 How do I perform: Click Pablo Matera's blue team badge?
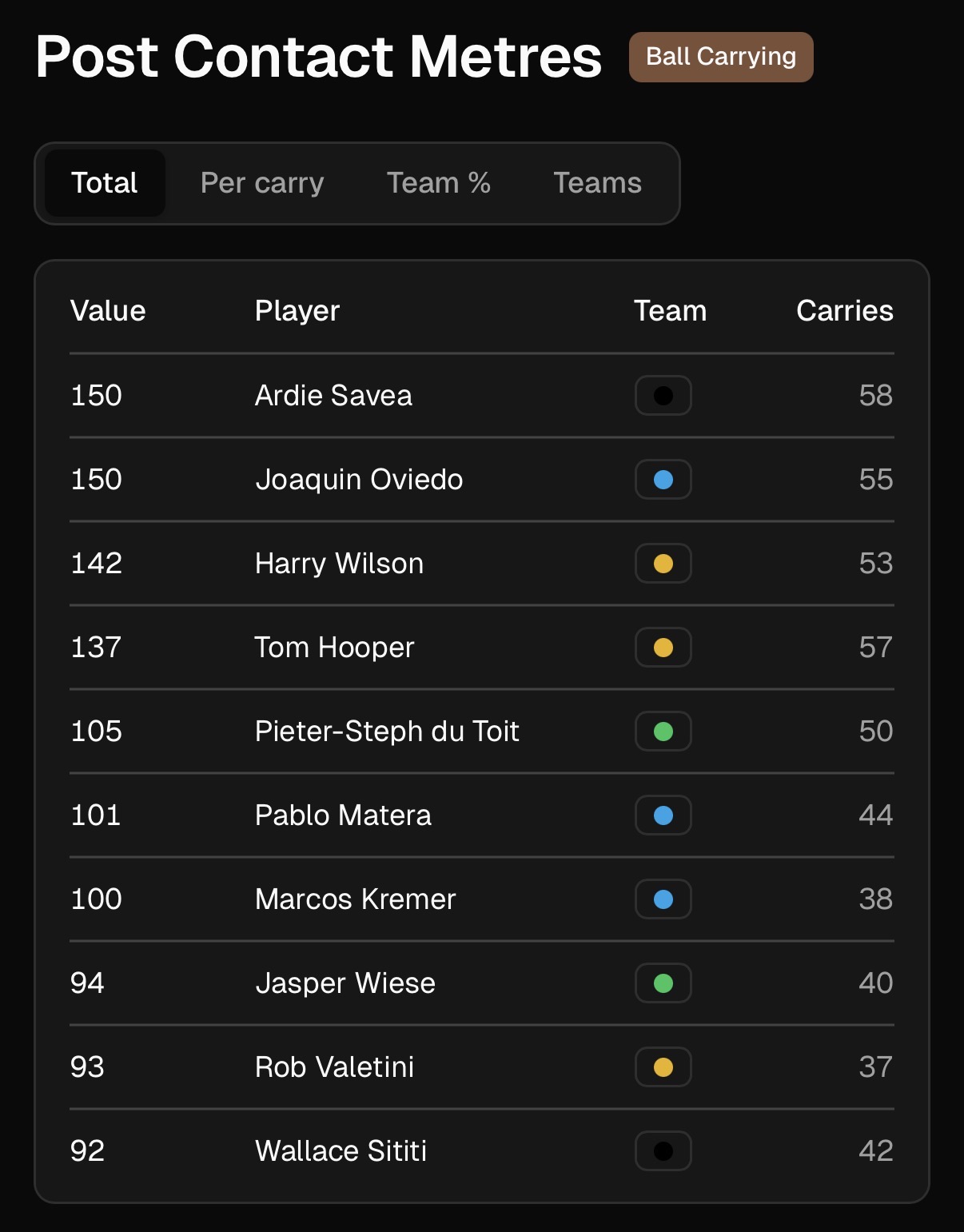pyautogui.click(x=663, y=815)
